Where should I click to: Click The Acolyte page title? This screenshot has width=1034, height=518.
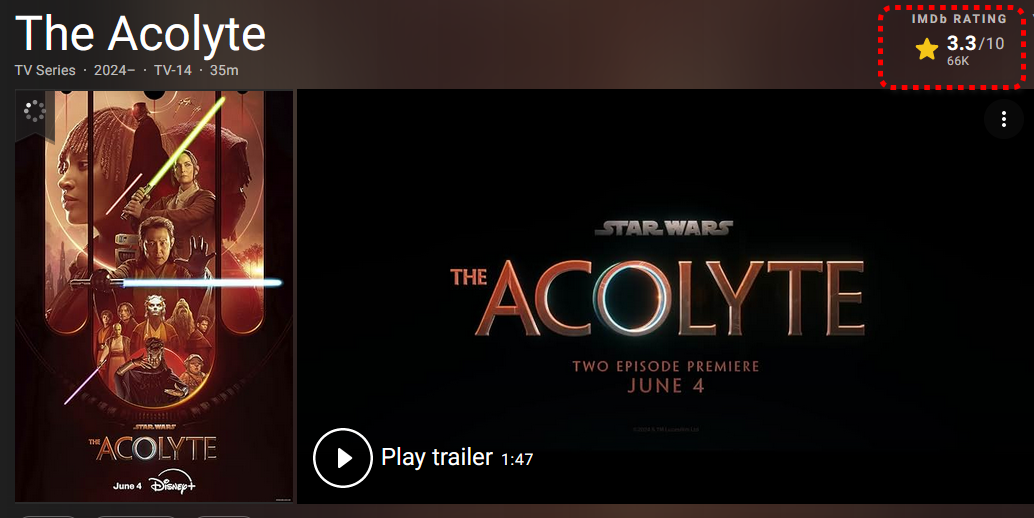tap(140, 34)
